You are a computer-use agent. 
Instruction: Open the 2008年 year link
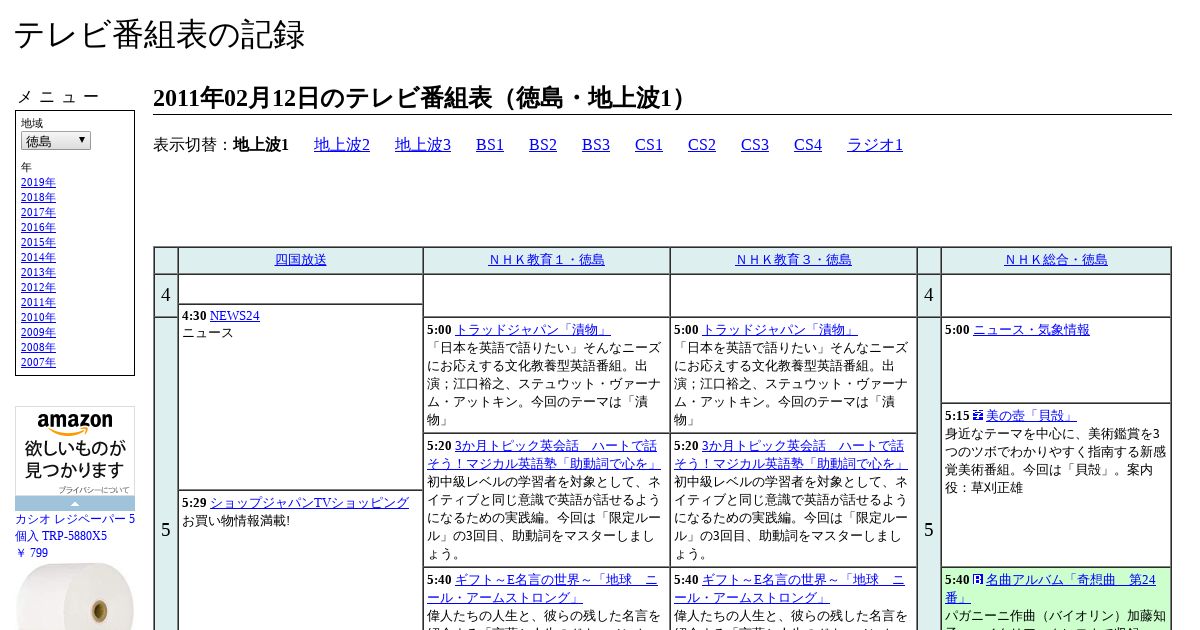[38, 347]
